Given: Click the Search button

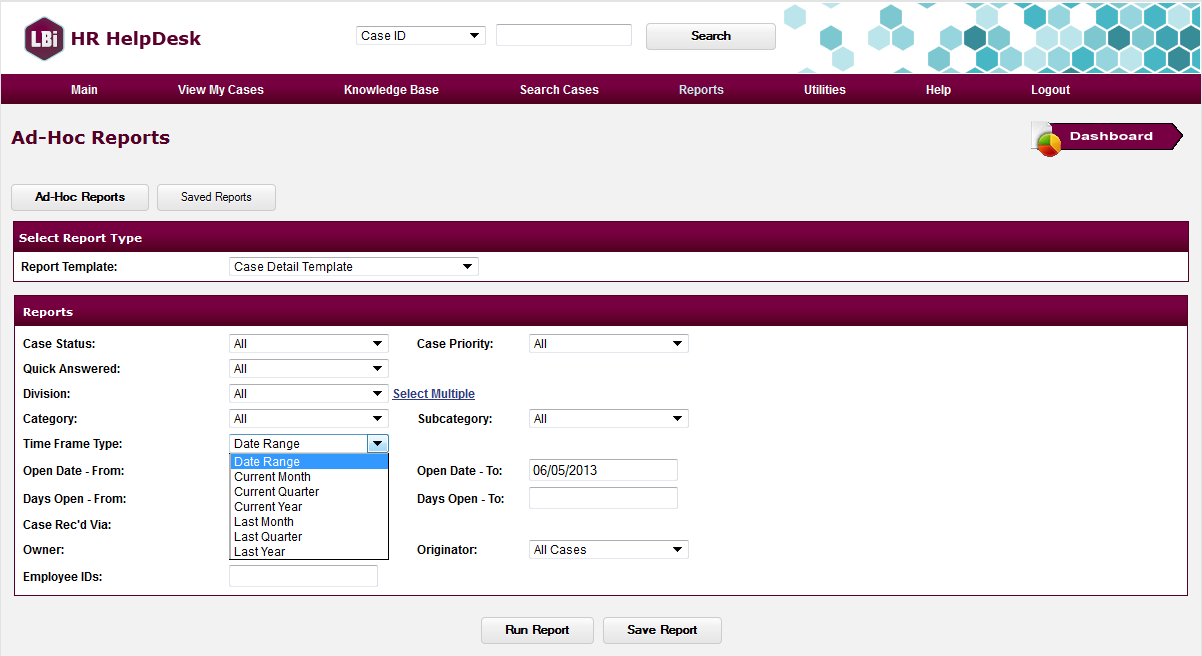Looking at the screenshot, I should coord(711,36).
